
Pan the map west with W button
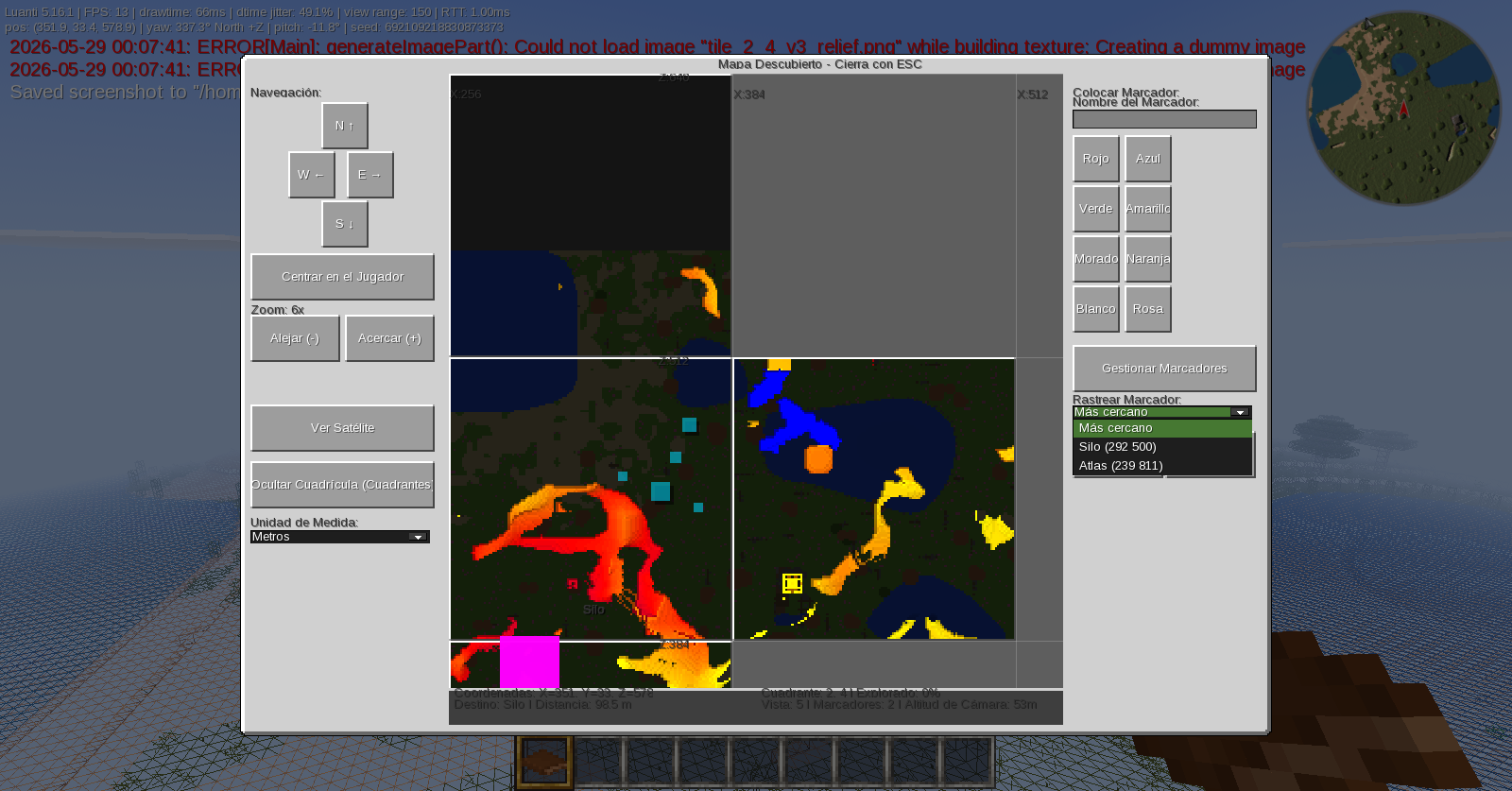312,175
